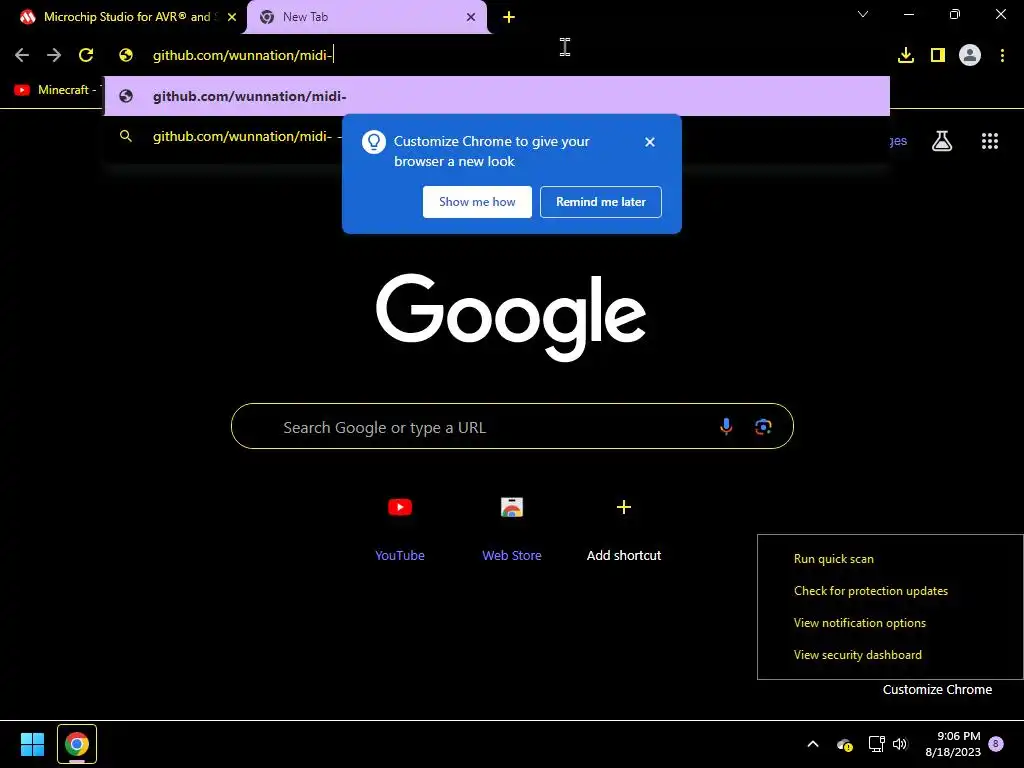
Task: Open the Chrome profile avatar
Action: [x=970, y=56]
